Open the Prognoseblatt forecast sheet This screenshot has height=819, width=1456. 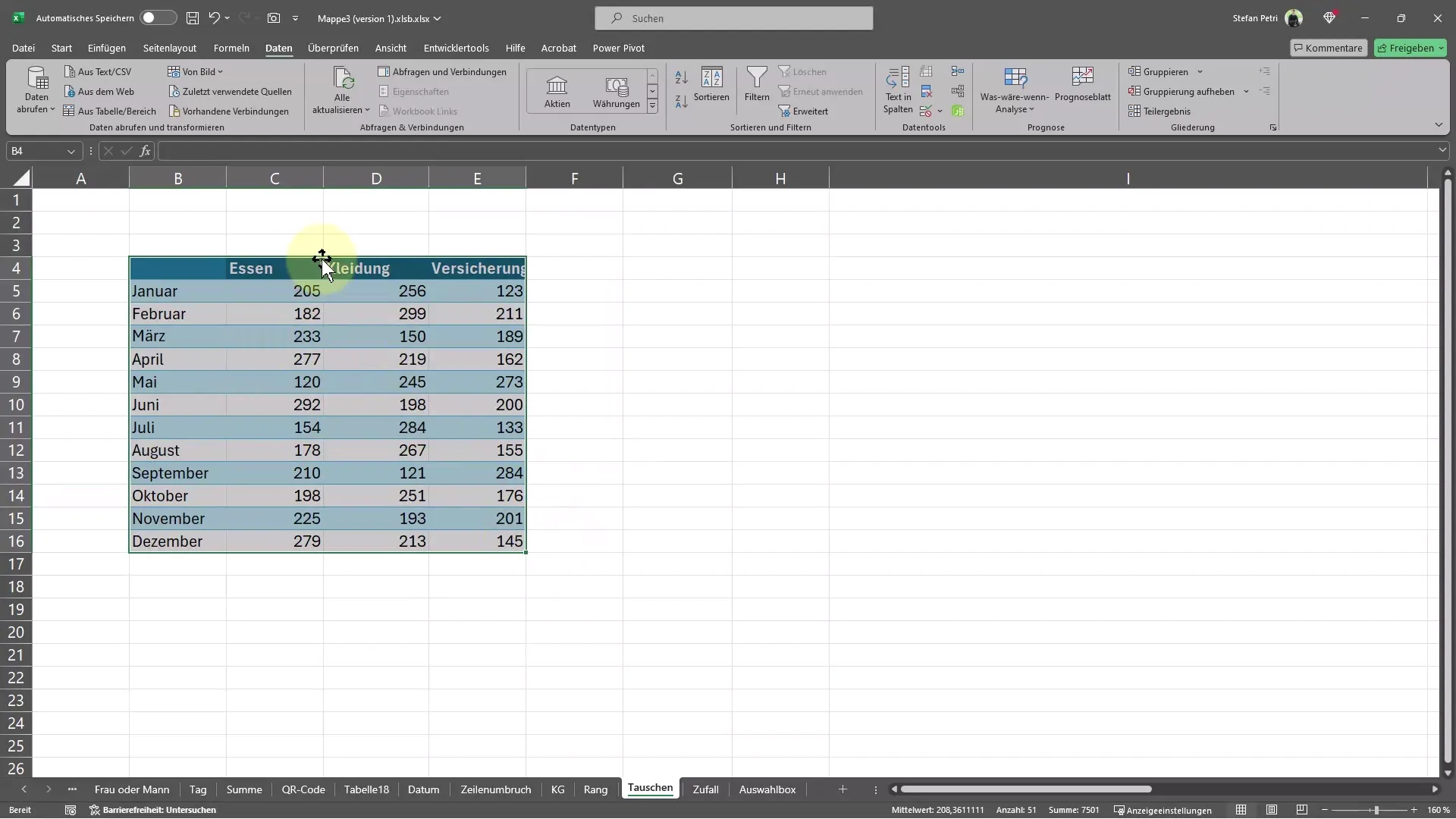coord(1082,84)
